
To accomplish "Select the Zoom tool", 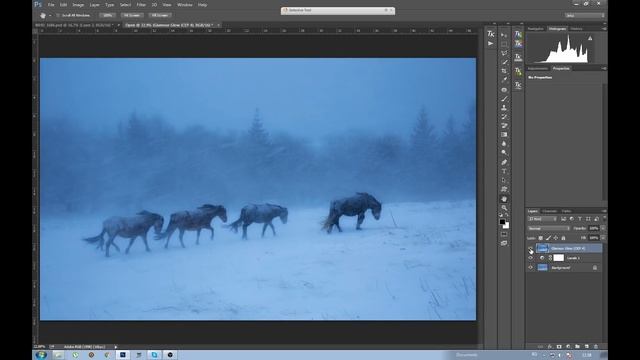I will tap(504, 208).
